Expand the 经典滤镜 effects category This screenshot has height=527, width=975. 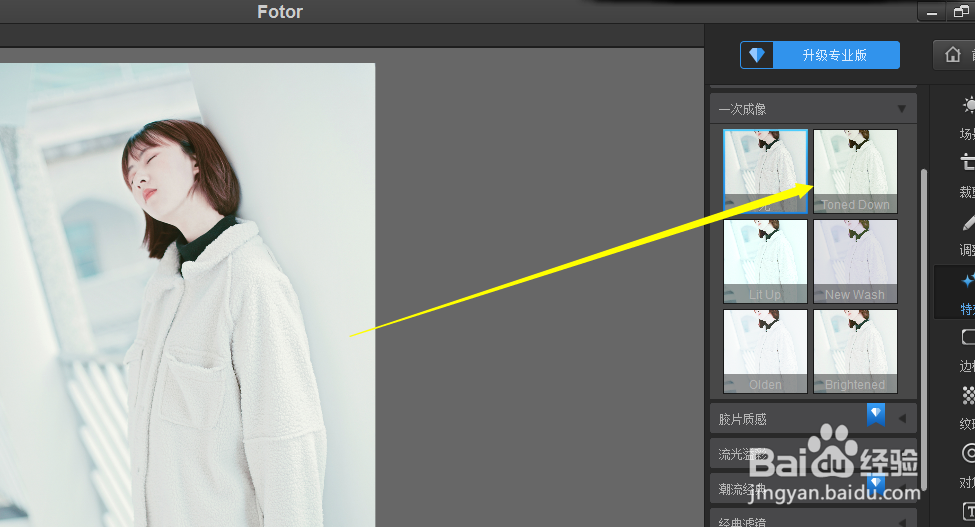tap(813, 520)
